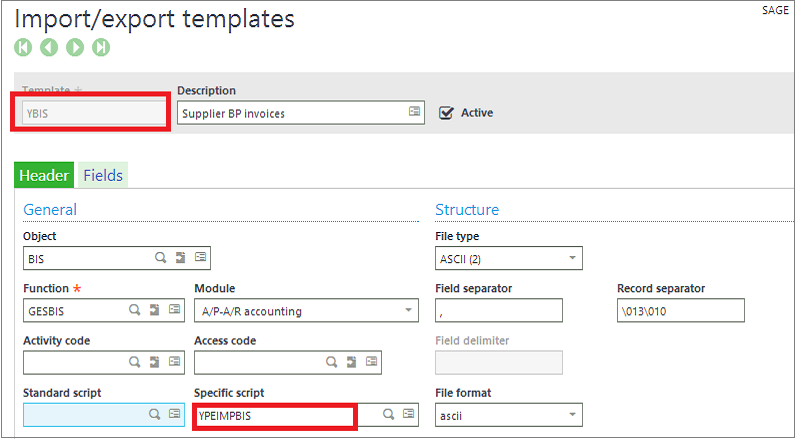Click the Record separator input field

click(680, 311)
